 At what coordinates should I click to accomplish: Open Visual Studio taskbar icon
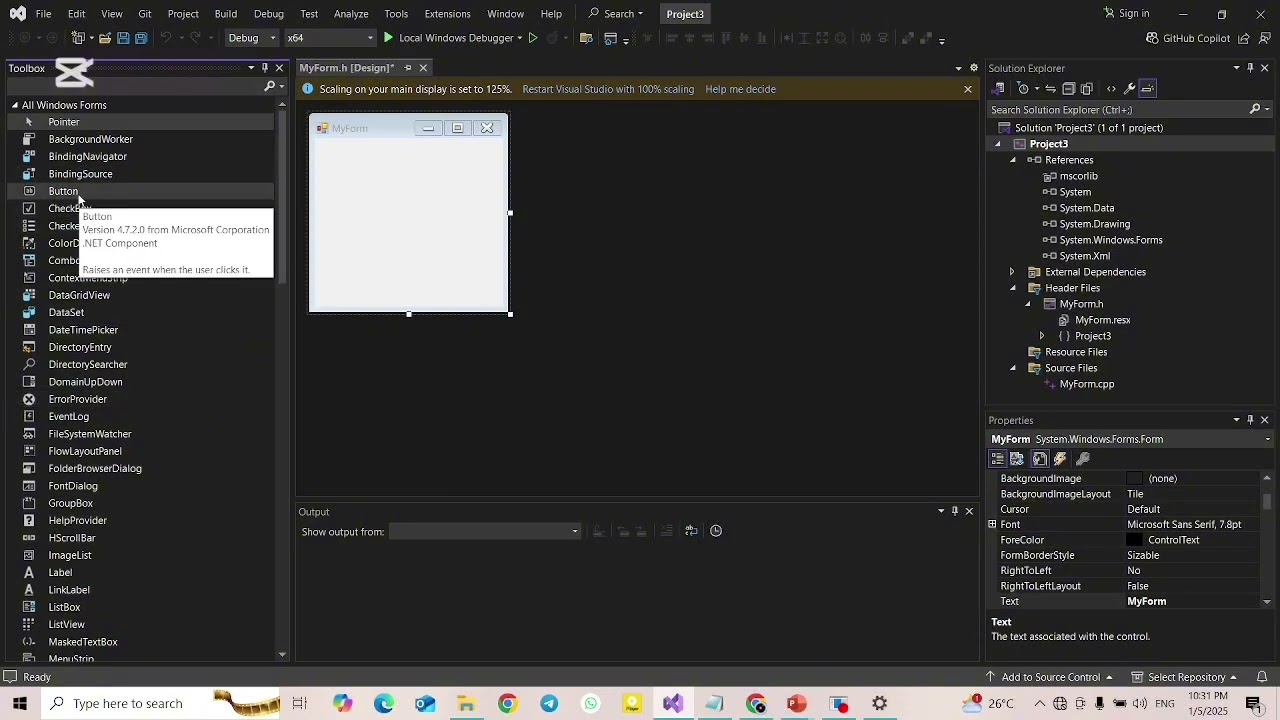pyautogui.click(x=673, y=704)
